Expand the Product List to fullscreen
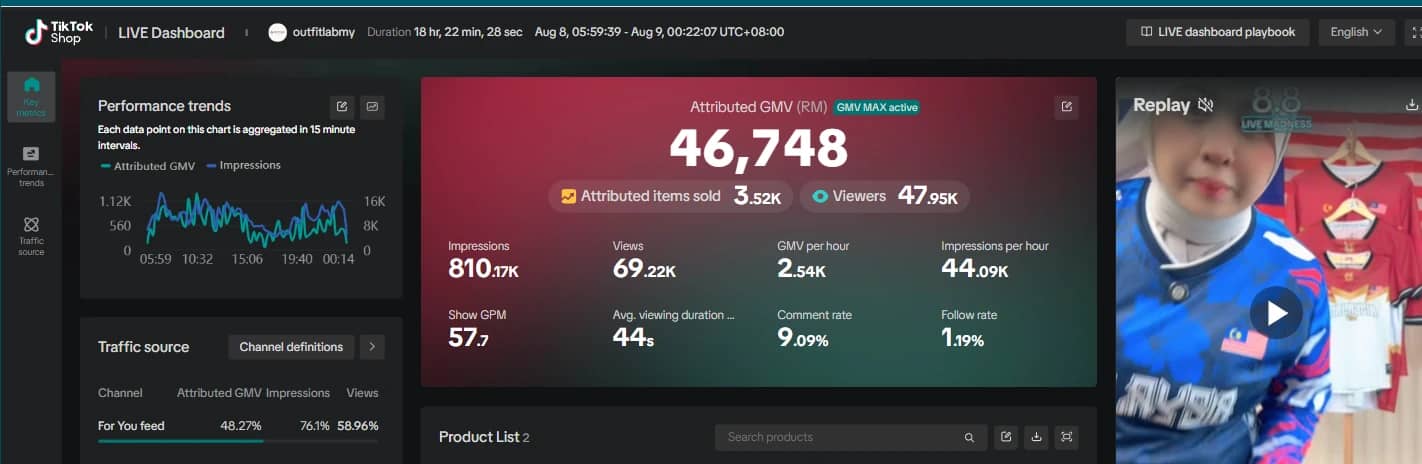This screenshot has width=1422, height=464. pos(1066,437)
